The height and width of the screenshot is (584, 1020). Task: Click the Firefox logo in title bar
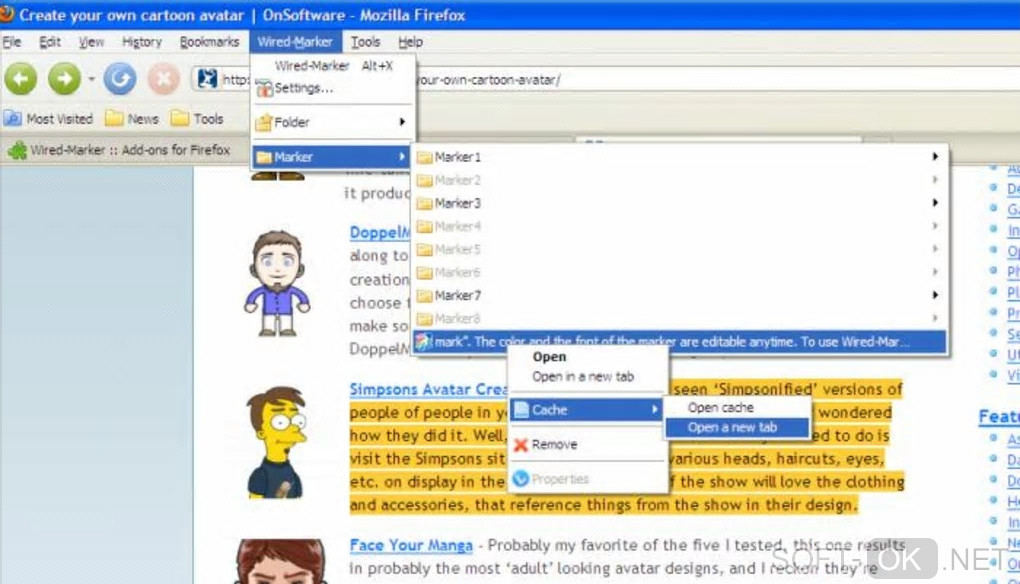click(7, 14)
